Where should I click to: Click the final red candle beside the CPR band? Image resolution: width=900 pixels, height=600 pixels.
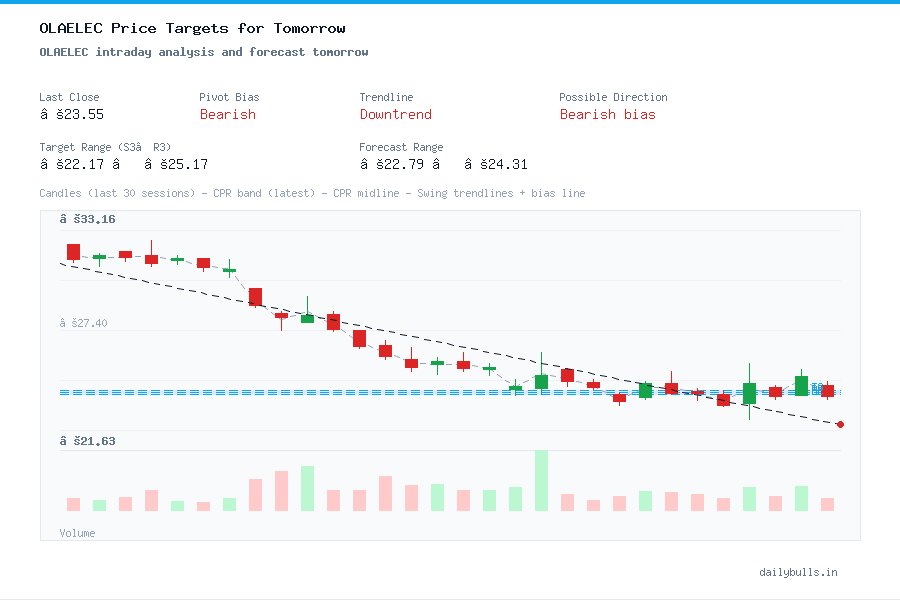[827, 391]
